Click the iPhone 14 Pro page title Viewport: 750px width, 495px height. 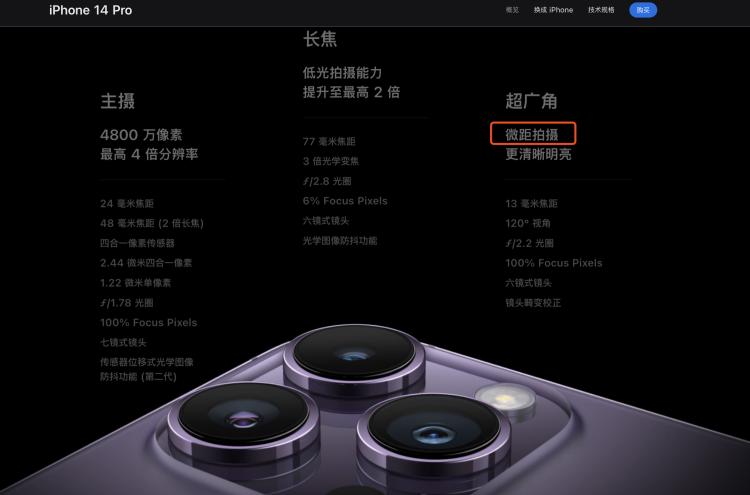pyautogui.click(x=90, y=10)
